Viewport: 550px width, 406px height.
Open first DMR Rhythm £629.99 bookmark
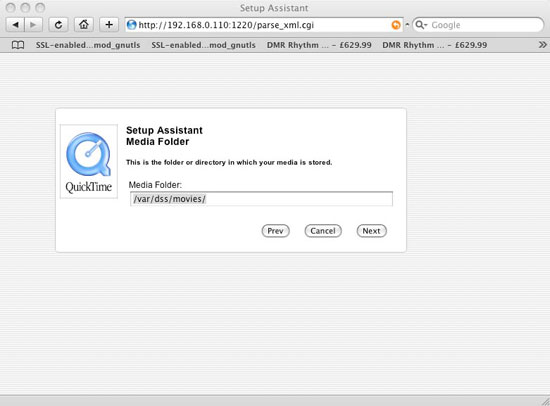[x=319, y=45]
